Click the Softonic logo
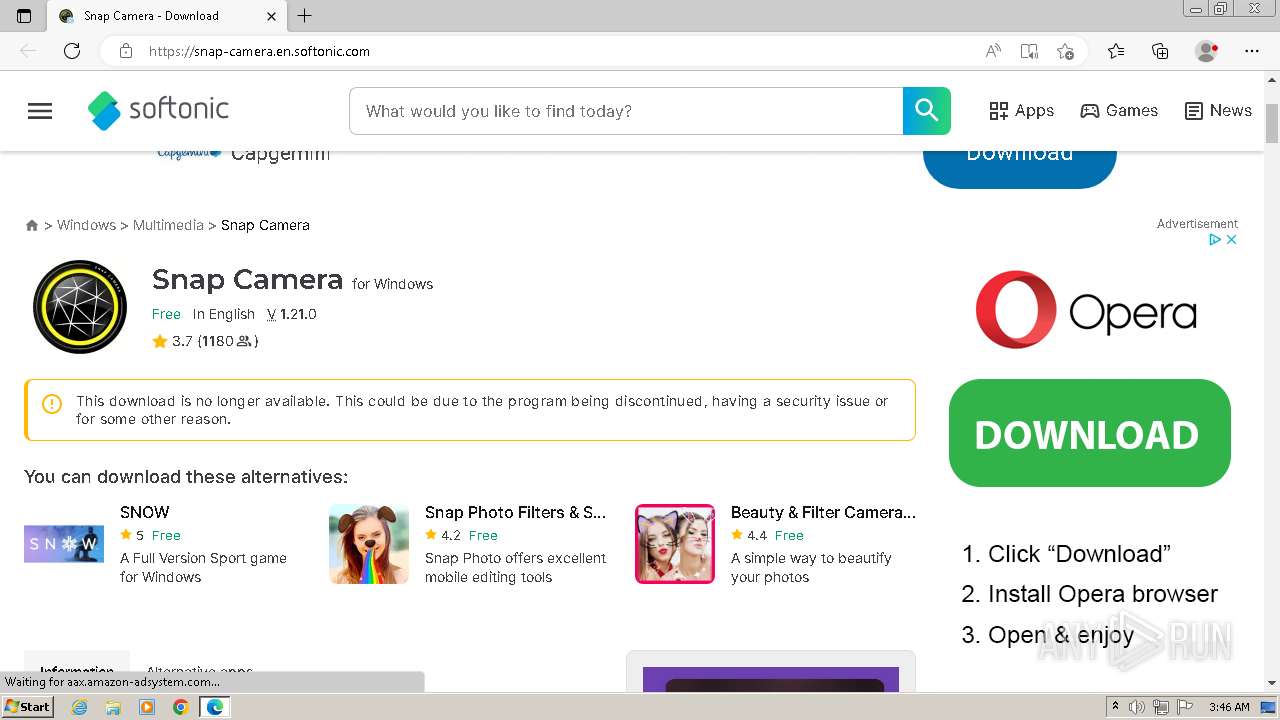1280x720 pixels. tap(158, 110)
